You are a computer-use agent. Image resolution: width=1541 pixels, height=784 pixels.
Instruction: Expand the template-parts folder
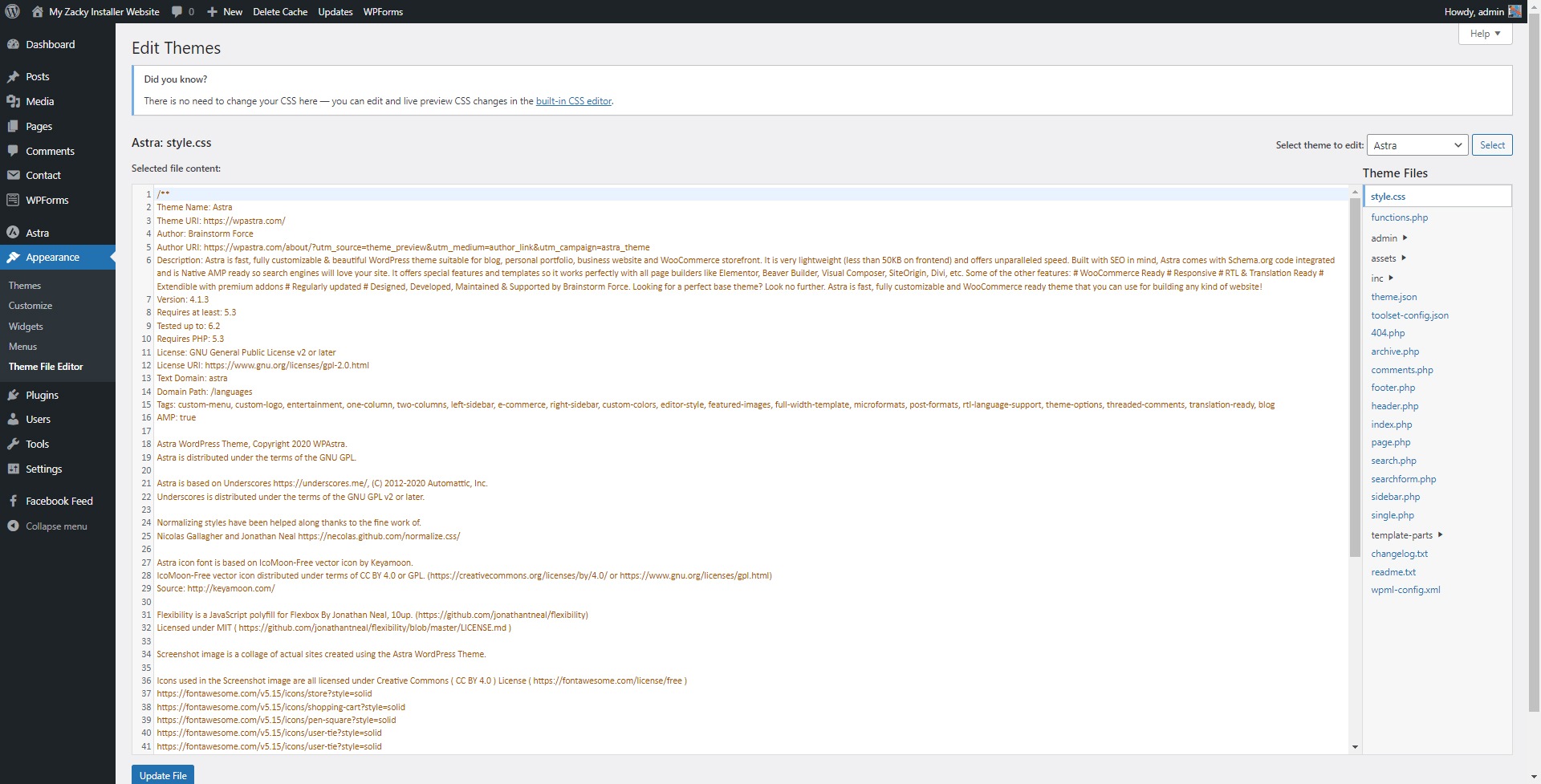1407,535
